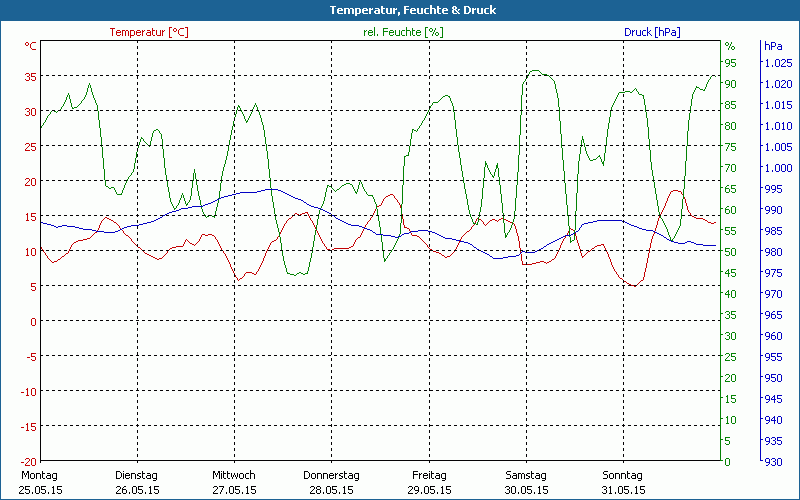This screenshot has width=800, height=500.
Task: Click the green 'rel. Feuchte [%]' legend label
Action: [x=403, y=32]
